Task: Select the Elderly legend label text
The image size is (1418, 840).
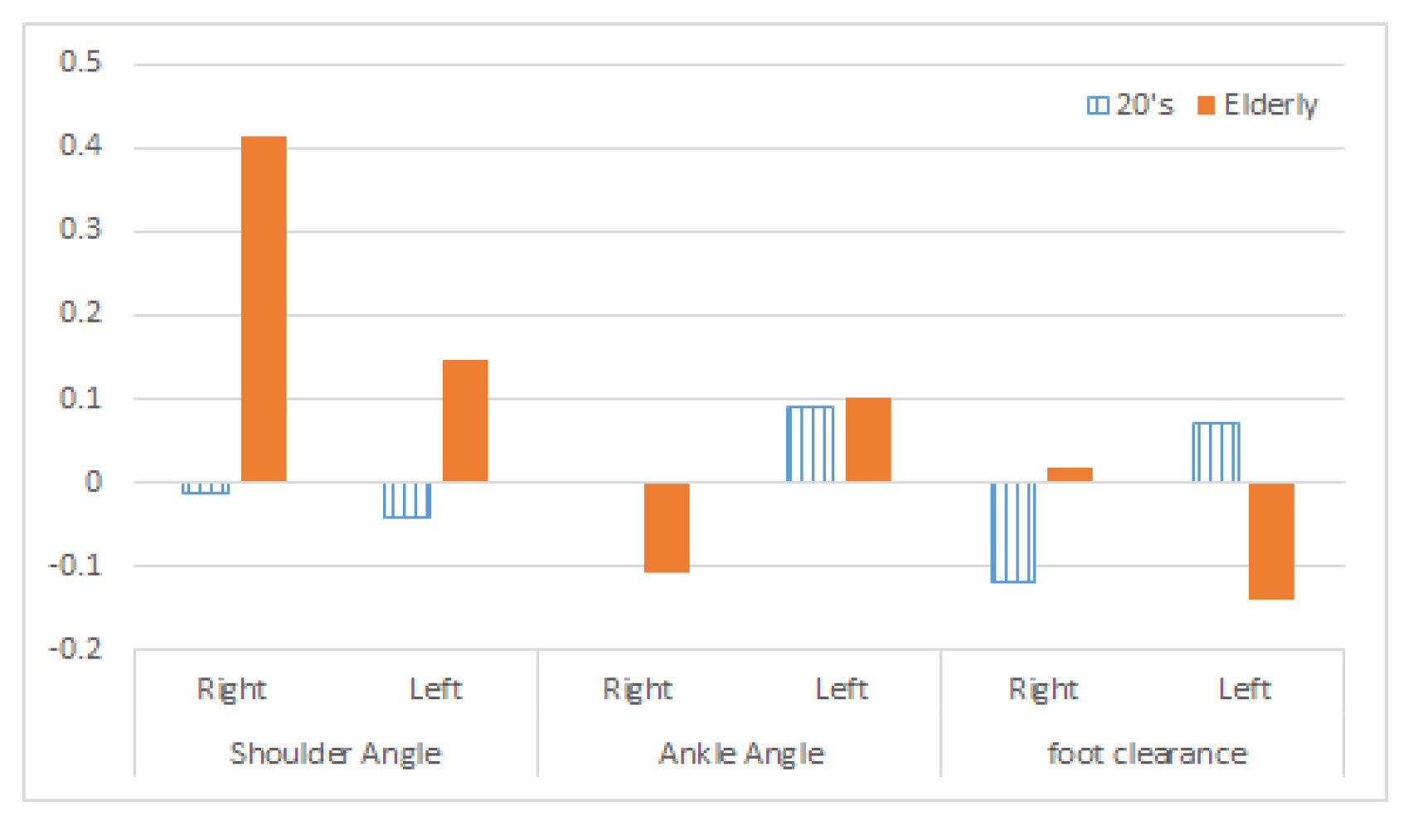Action: tap(1270, 105)
